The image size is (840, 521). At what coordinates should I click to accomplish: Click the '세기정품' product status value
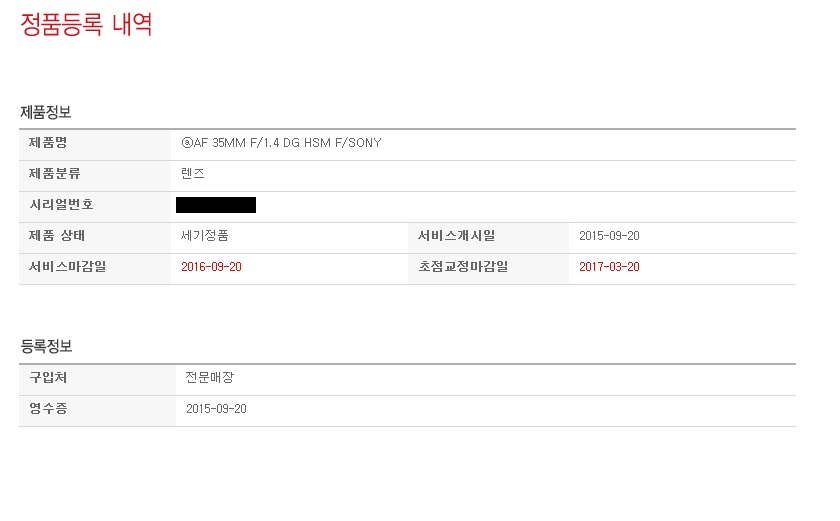point(205,236)
